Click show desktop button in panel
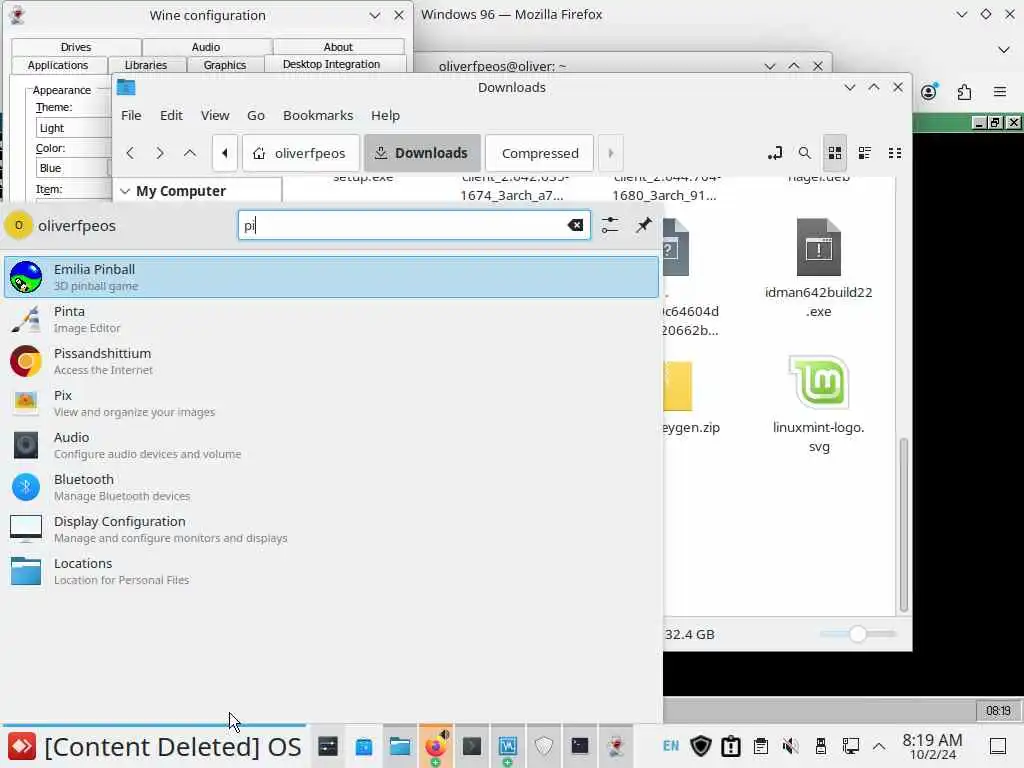The height and width of the screenshot is (768, 1024). pos(998,746)
